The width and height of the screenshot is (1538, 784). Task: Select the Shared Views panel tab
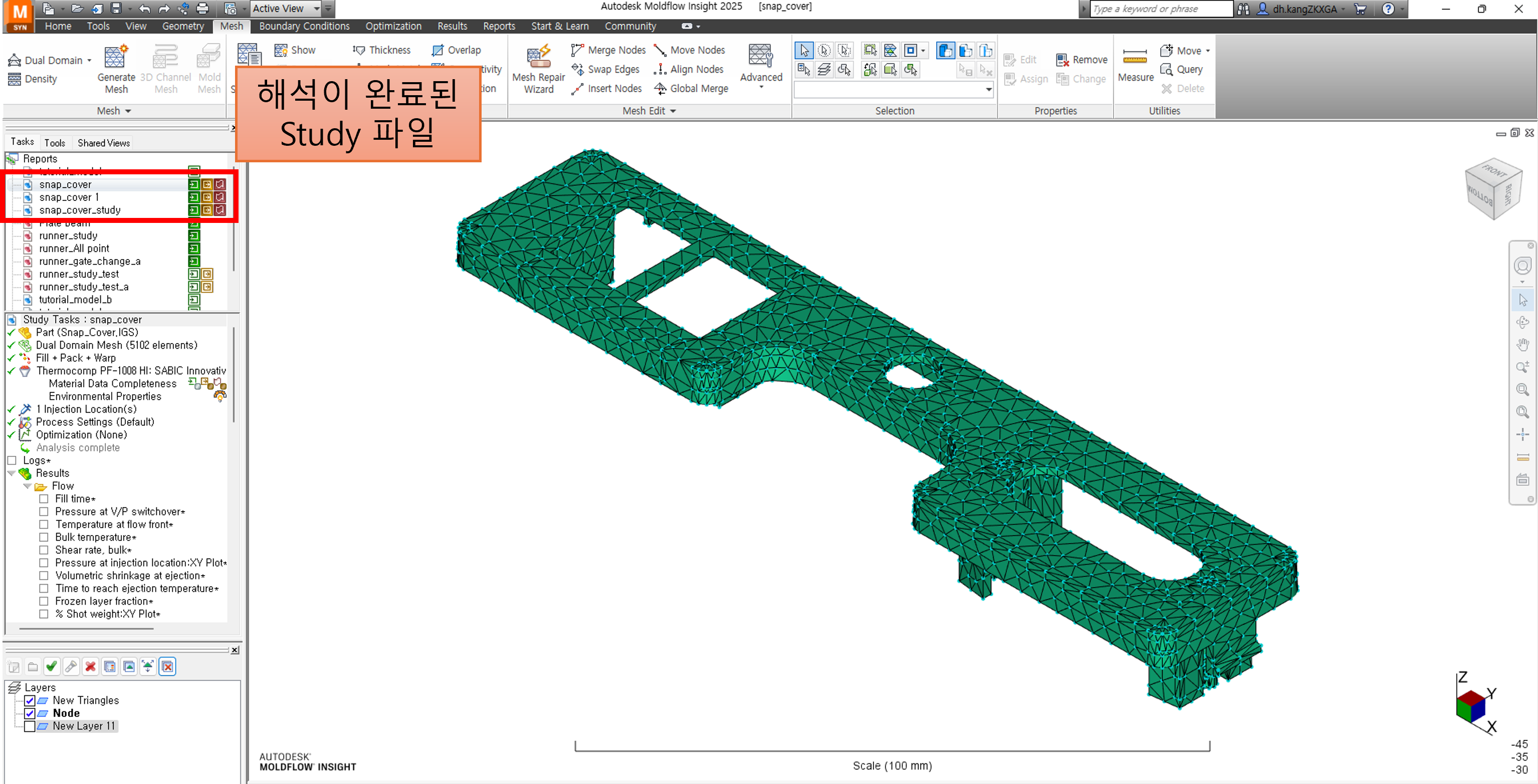[x=104, y=143]
